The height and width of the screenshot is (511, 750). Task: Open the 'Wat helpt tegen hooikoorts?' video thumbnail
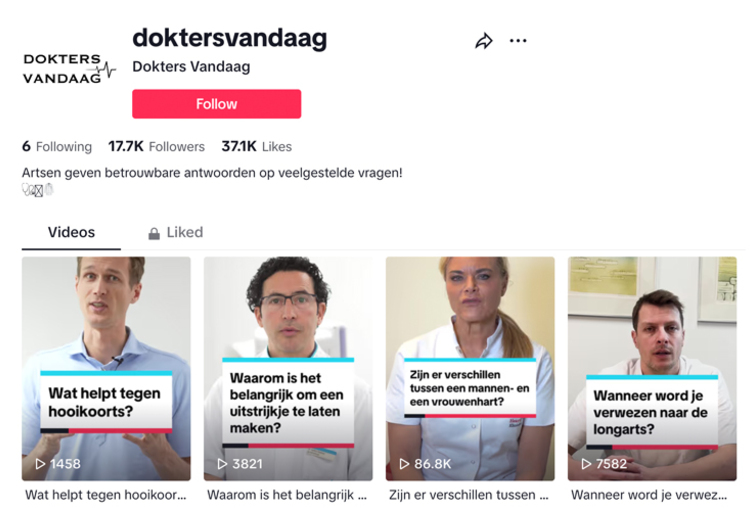point(106,368)
